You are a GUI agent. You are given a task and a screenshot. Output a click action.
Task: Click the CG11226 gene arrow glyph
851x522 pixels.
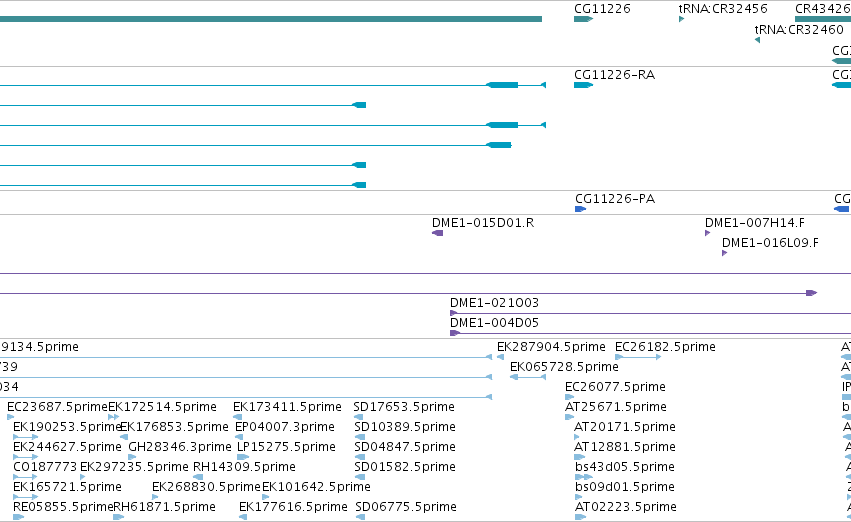[583, 19]
